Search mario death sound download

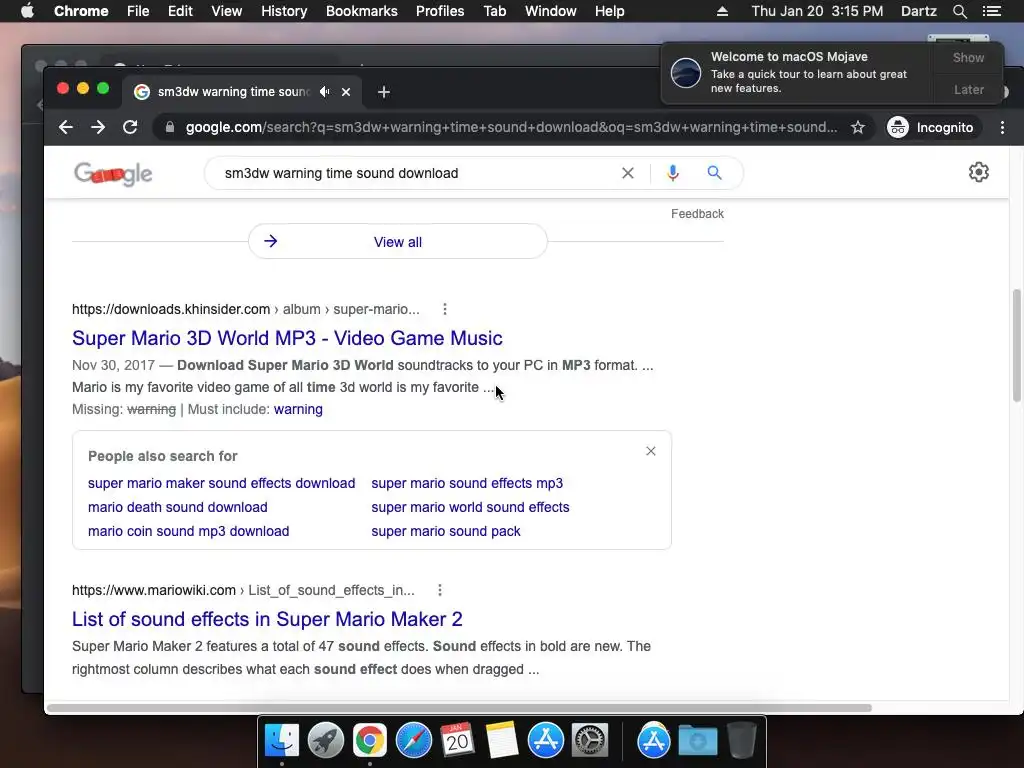(178, 507)
